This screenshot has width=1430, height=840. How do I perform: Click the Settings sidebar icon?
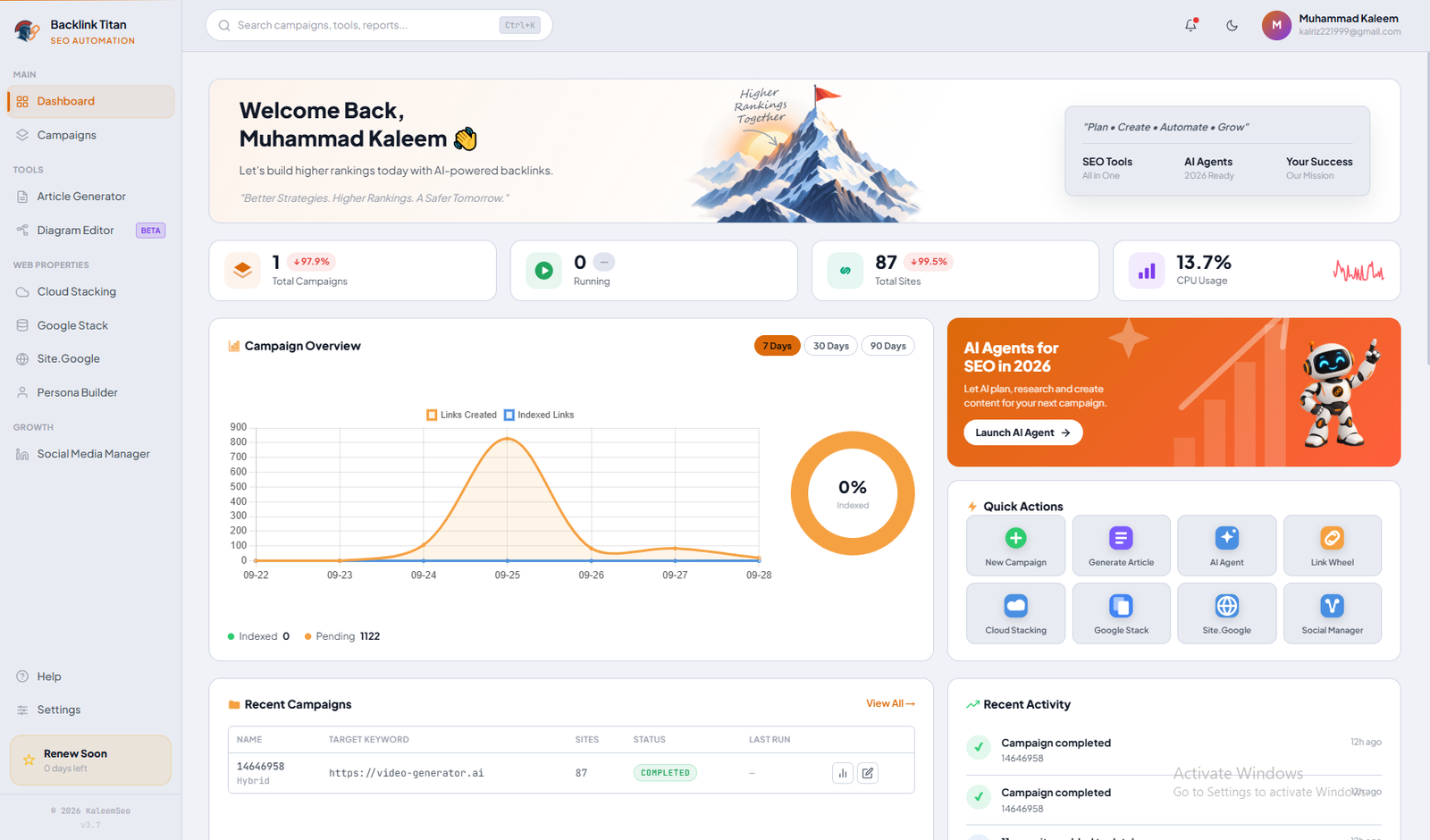(22, 710)
